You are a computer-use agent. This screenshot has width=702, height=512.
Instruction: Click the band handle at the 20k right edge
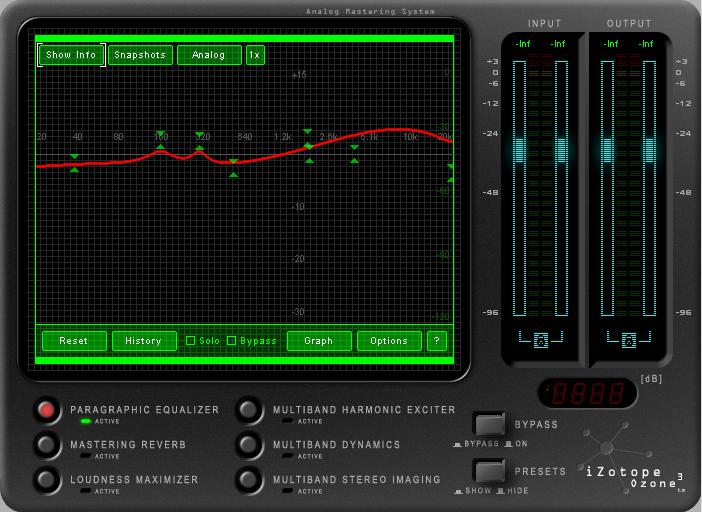[x=450, y=173]
